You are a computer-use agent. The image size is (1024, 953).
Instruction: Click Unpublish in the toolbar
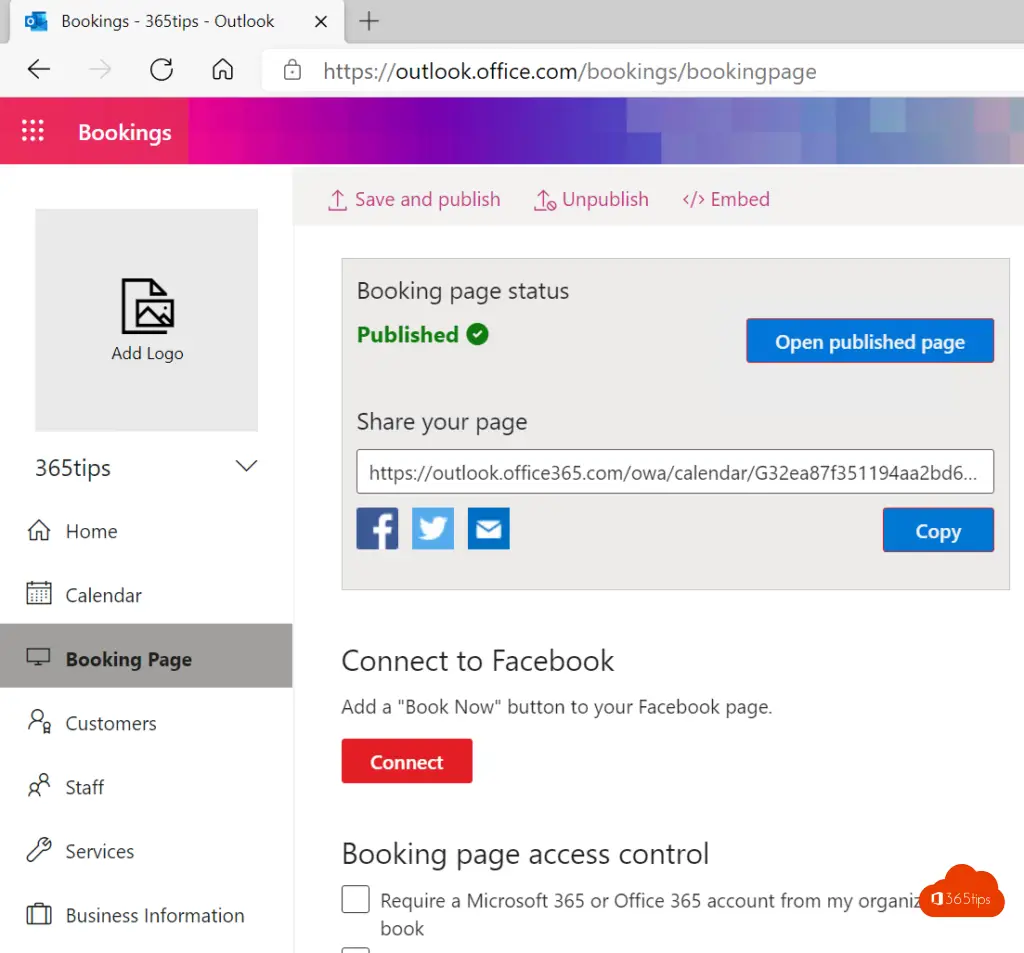[x=592, y=199]
